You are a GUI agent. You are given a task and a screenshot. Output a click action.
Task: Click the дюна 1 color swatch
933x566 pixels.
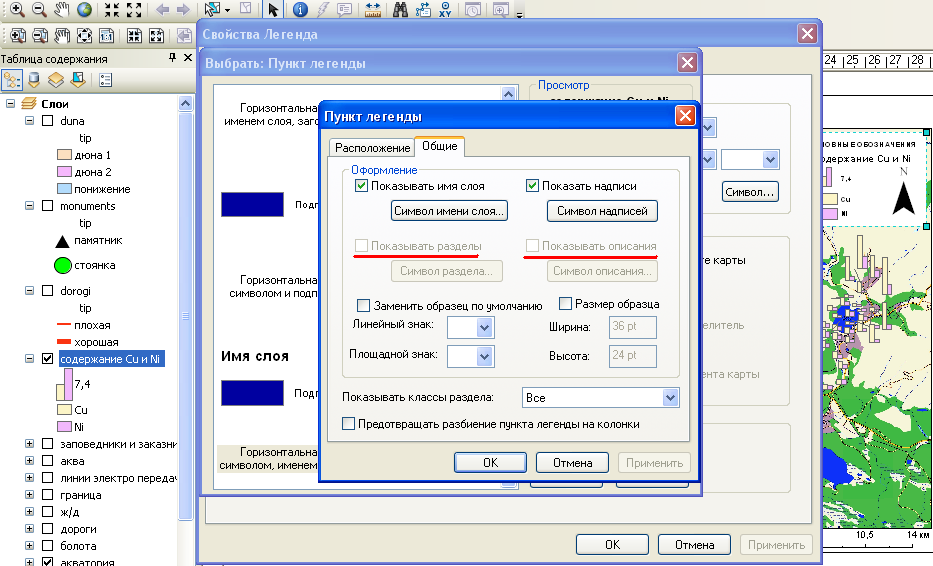pyautogui.click(x=64, y=155)
